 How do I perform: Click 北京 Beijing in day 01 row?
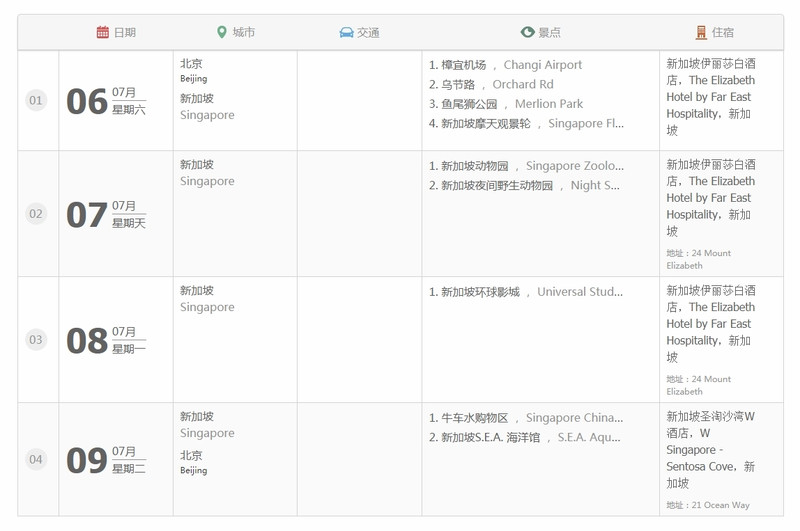click(193, 70)
